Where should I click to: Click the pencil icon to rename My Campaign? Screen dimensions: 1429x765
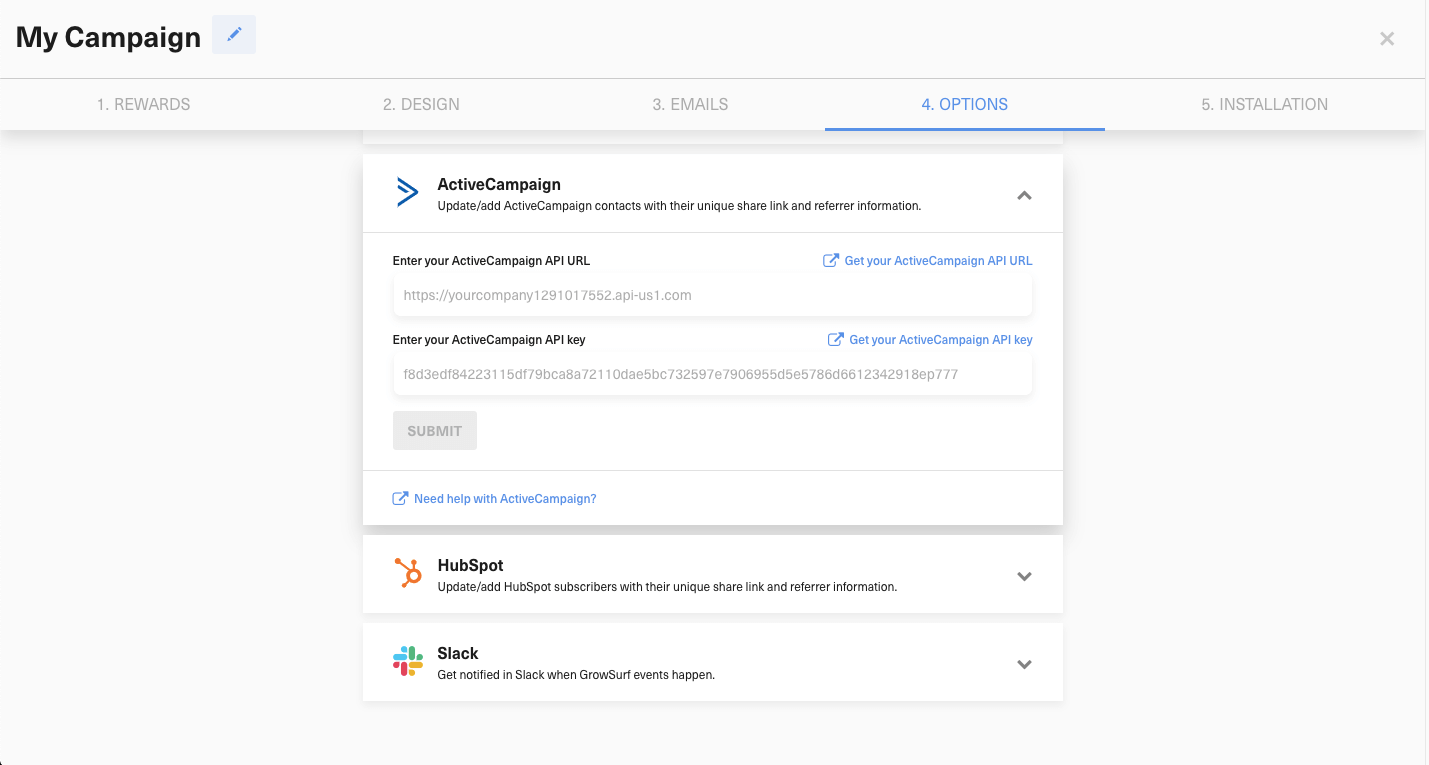234,34
